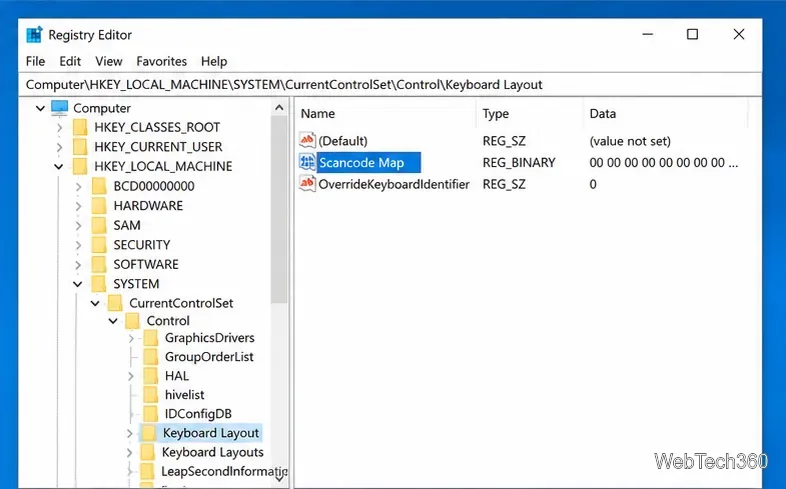Click the hivelist folder icon
Viewport: 786px width, 489px height.
click(x=150, y=395)
